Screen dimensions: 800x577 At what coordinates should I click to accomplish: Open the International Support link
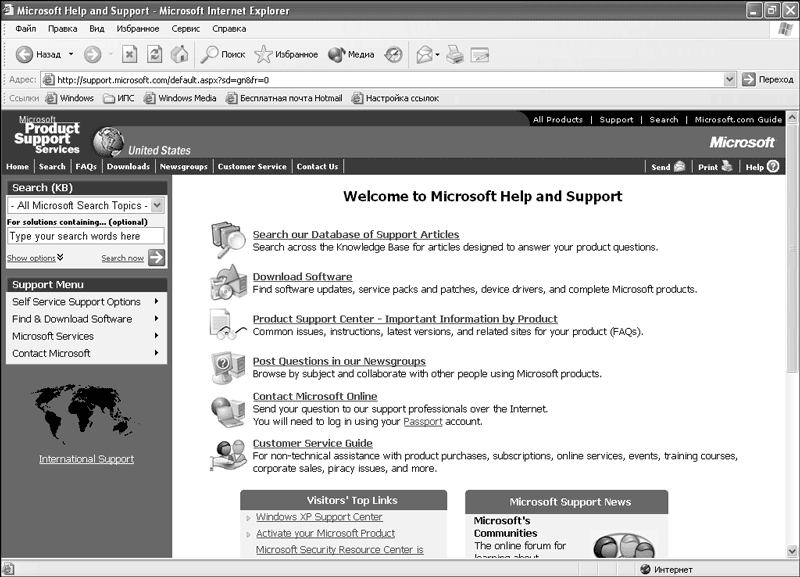point(86,459)
